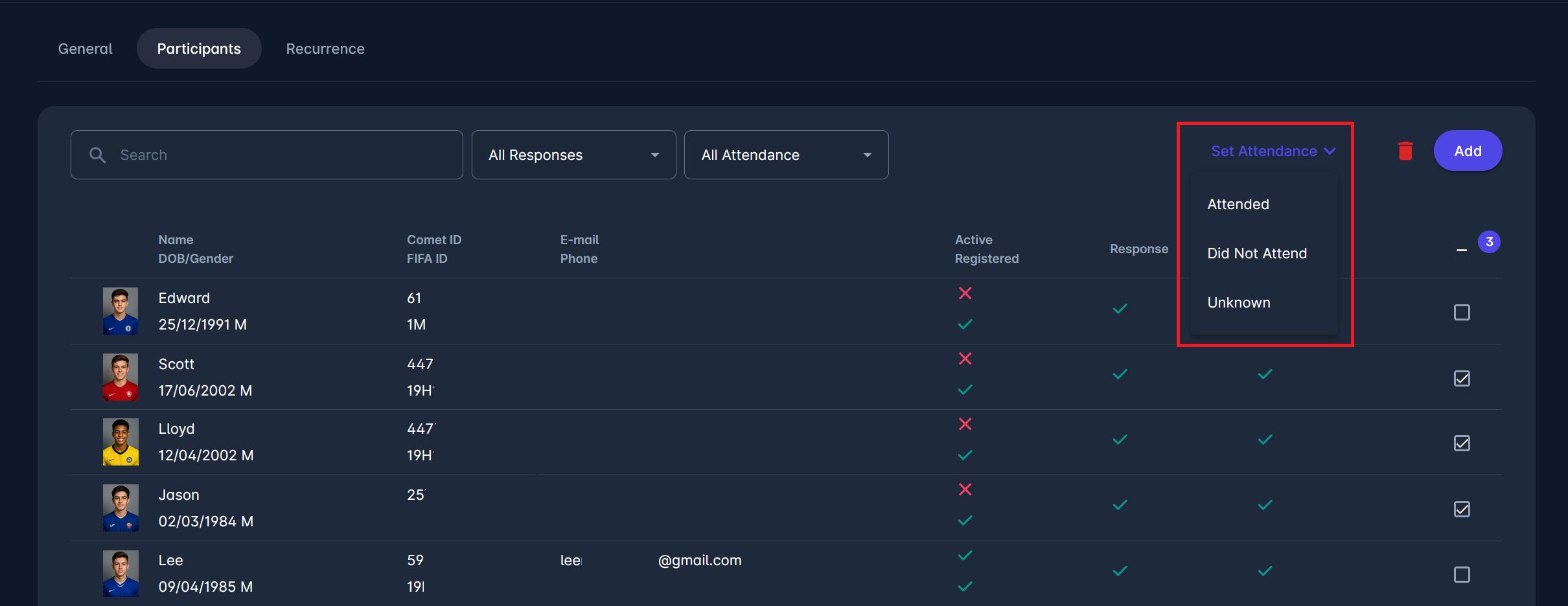The image size is (1568, 606).
Task: Open the All Responses dropdown
Action: (x=573, y=155)
